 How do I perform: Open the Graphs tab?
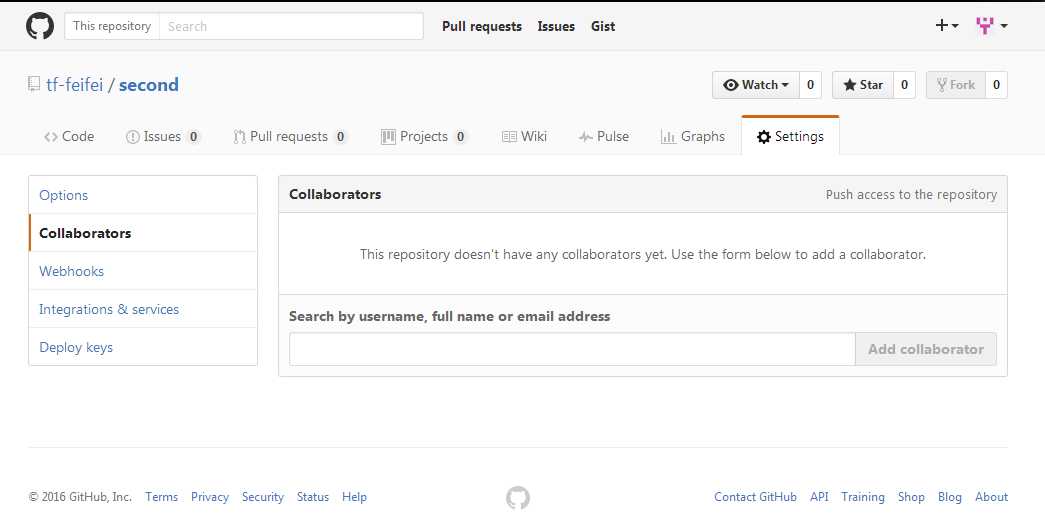click(692, 137)
